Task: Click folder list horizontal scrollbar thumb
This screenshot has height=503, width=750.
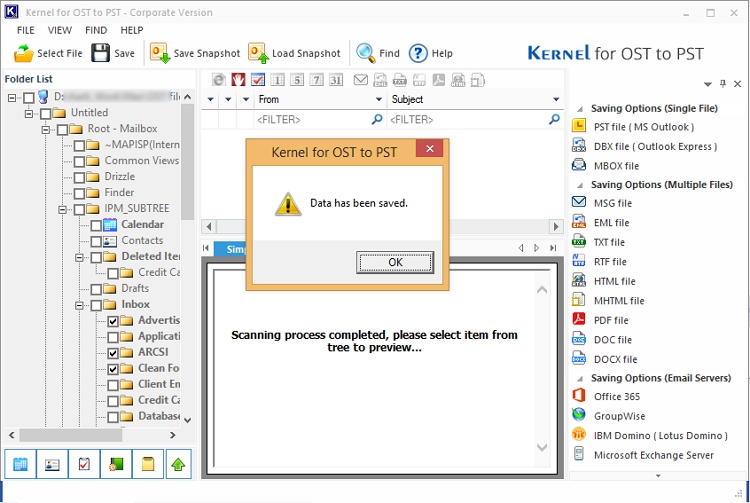Action: 70,435
